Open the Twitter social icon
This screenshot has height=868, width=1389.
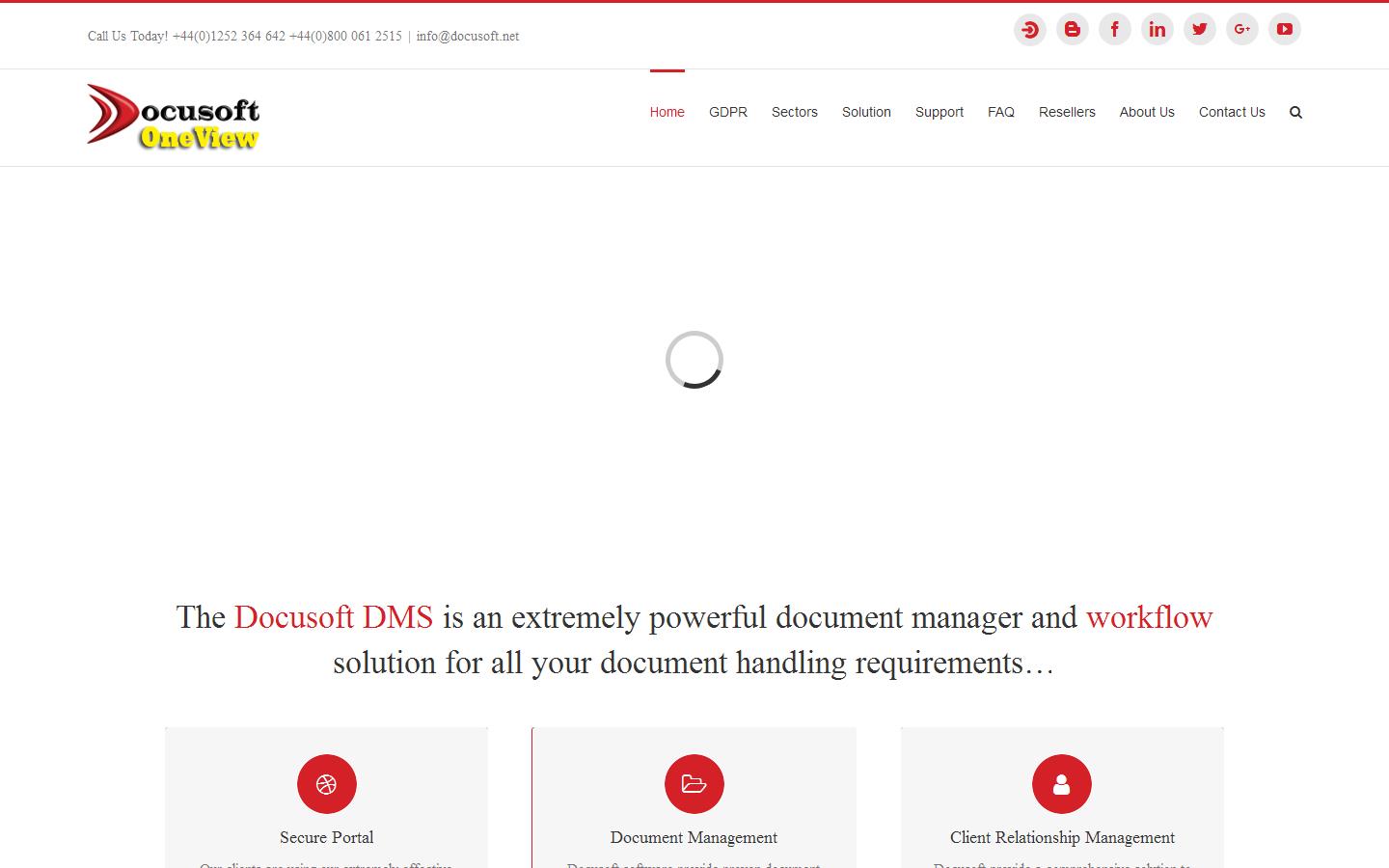1200,29
